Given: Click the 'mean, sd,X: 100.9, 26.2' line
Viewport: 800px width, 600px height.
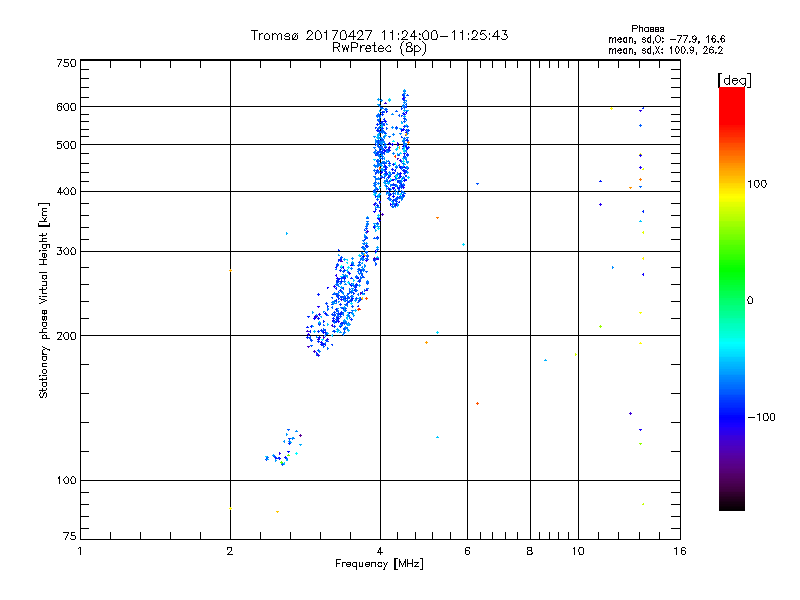Looking at the screenshot, I should [x=665, y=51].
